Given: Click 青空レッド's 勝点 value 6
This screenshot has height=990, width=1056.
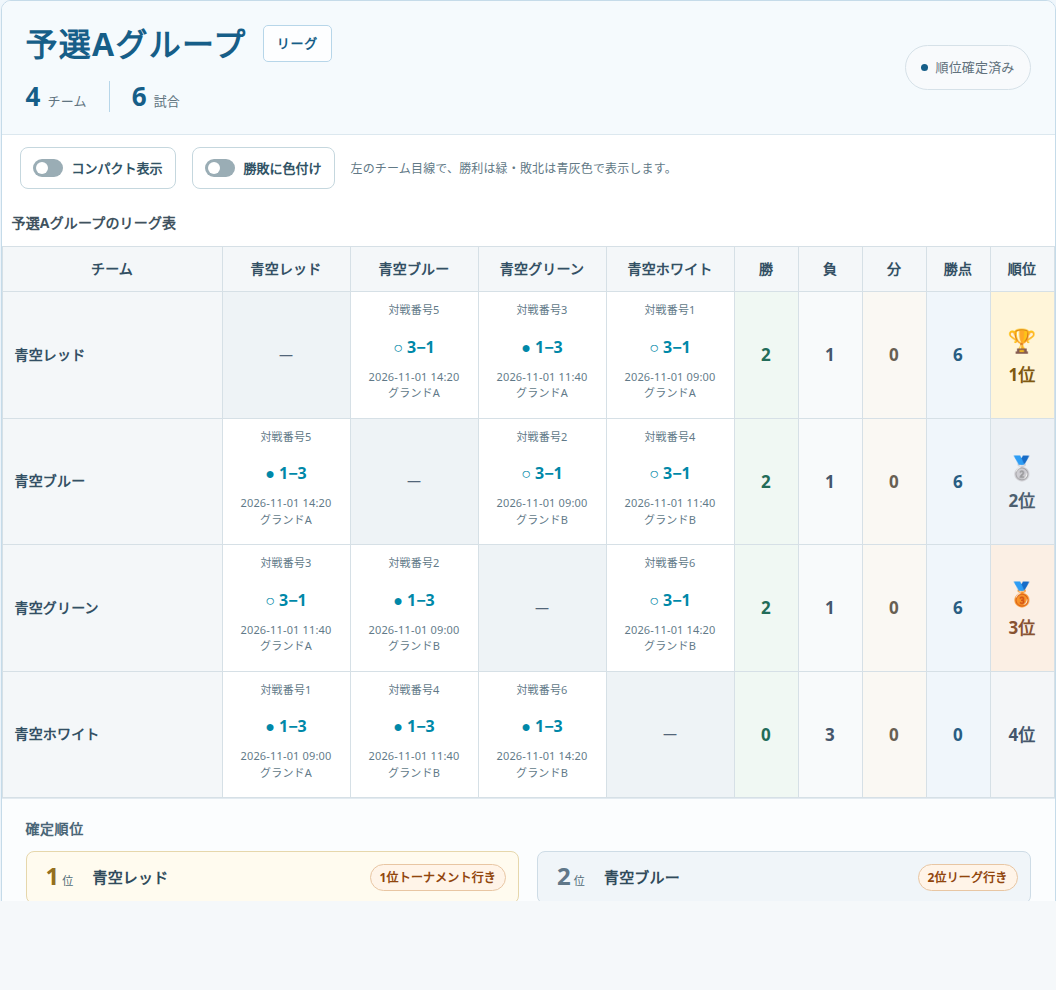Looking at the screenshot, I should [958, 355].
